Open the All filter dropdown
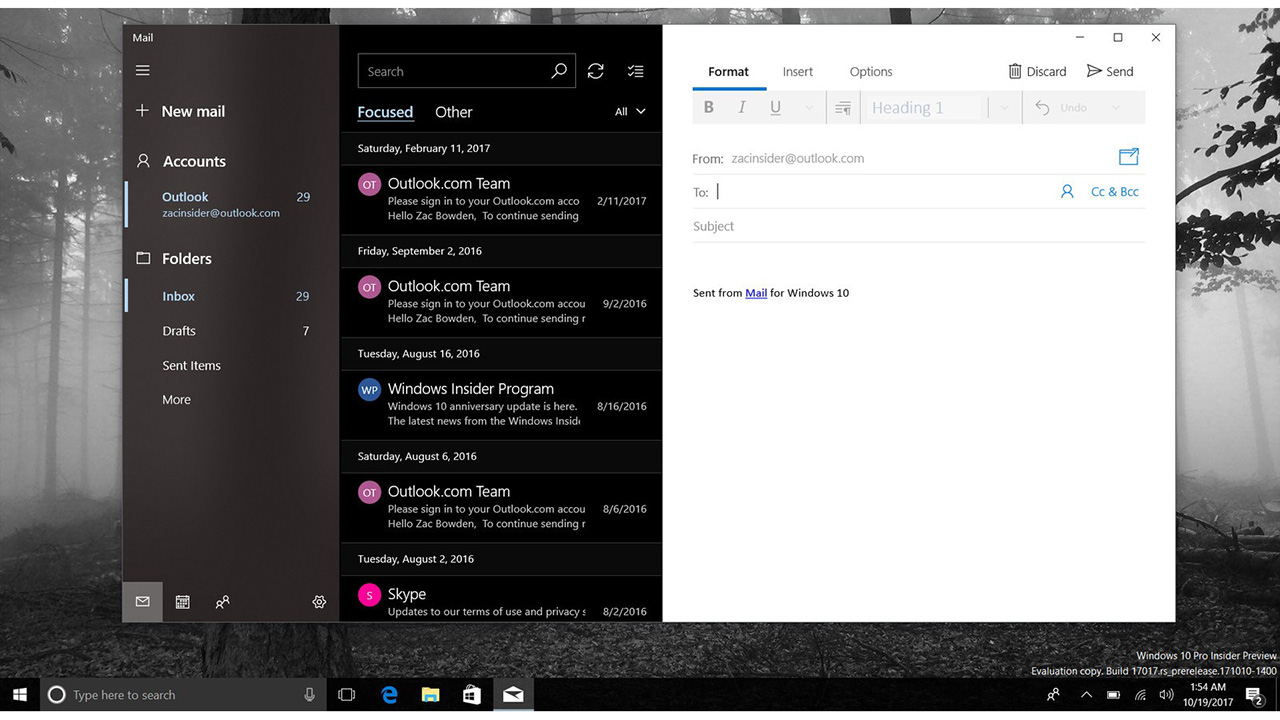Image resolution: width=1280 pixels, height=720 pixels. (628, 111)
